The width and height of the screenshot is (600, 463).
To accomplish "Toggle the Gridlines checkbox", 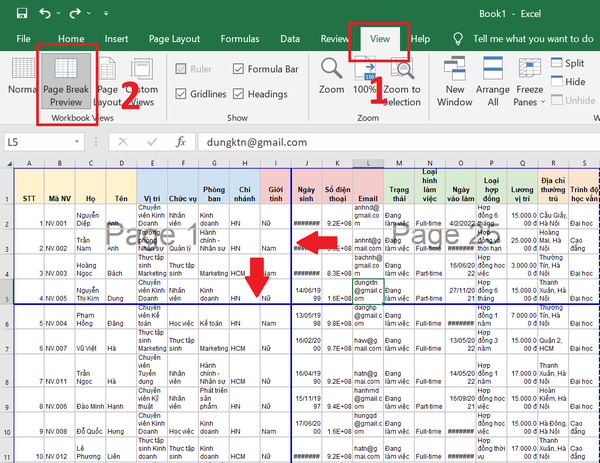I will pos(201,94).
